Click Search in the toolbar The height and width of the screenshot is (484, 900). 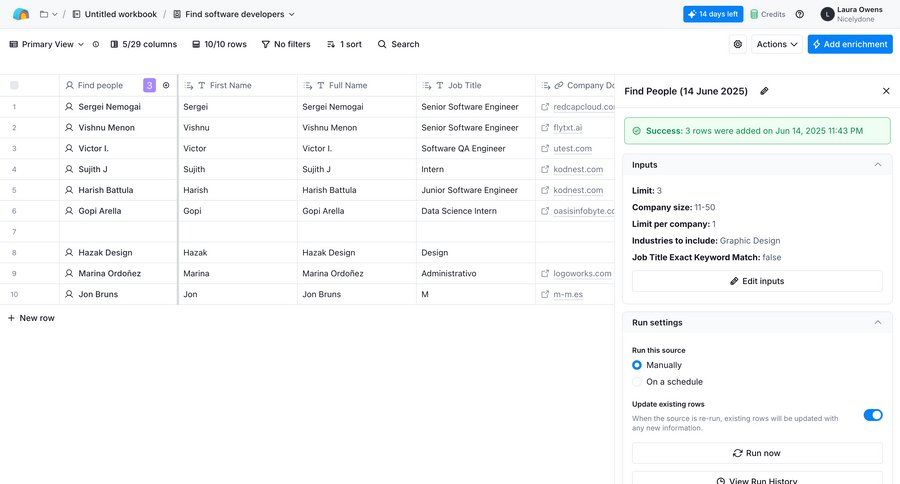click(x=398, y=44)
